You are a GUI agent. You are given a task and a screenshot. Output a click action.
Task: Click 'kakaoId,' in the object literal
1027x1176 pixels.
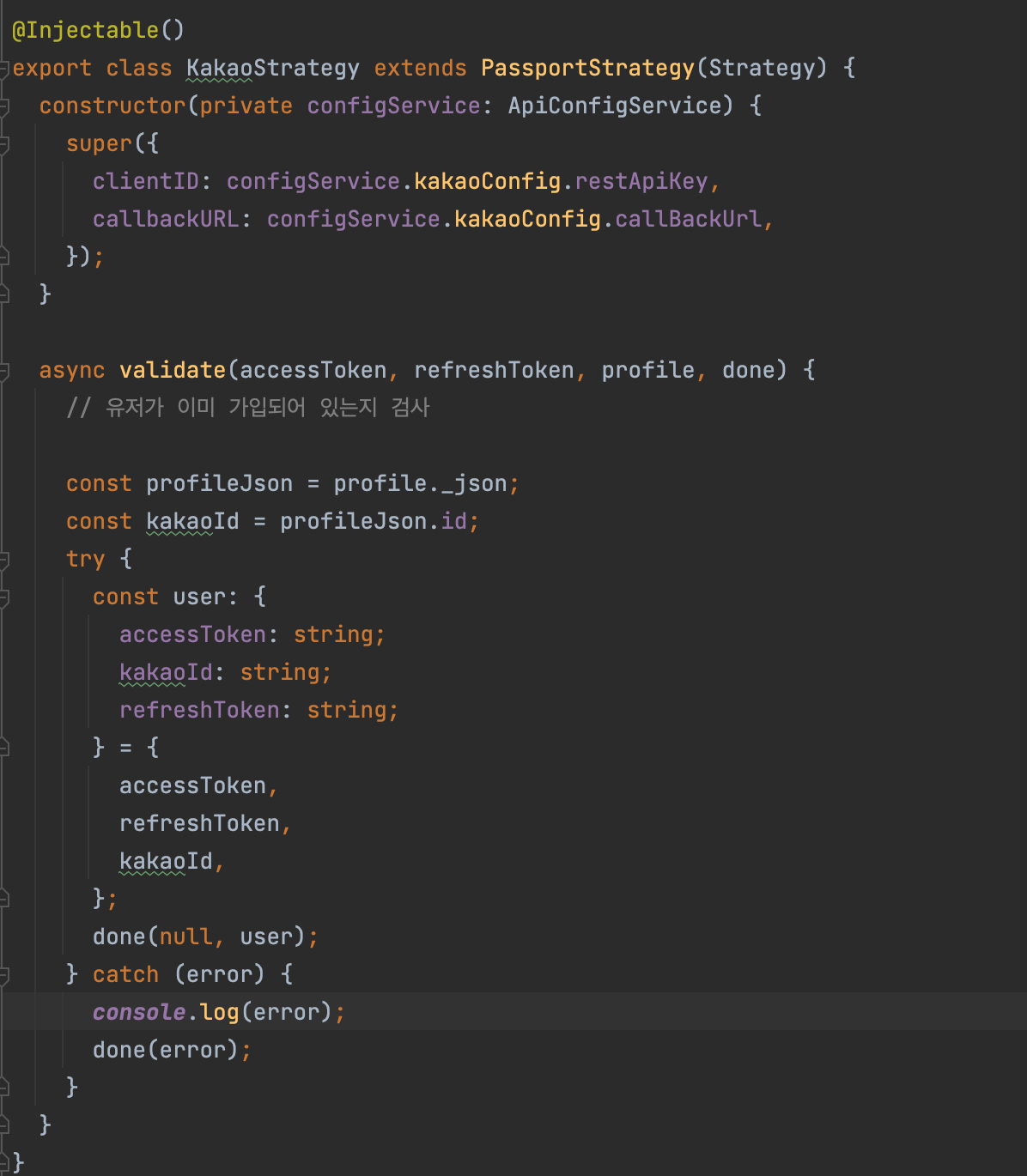point(172,861)
